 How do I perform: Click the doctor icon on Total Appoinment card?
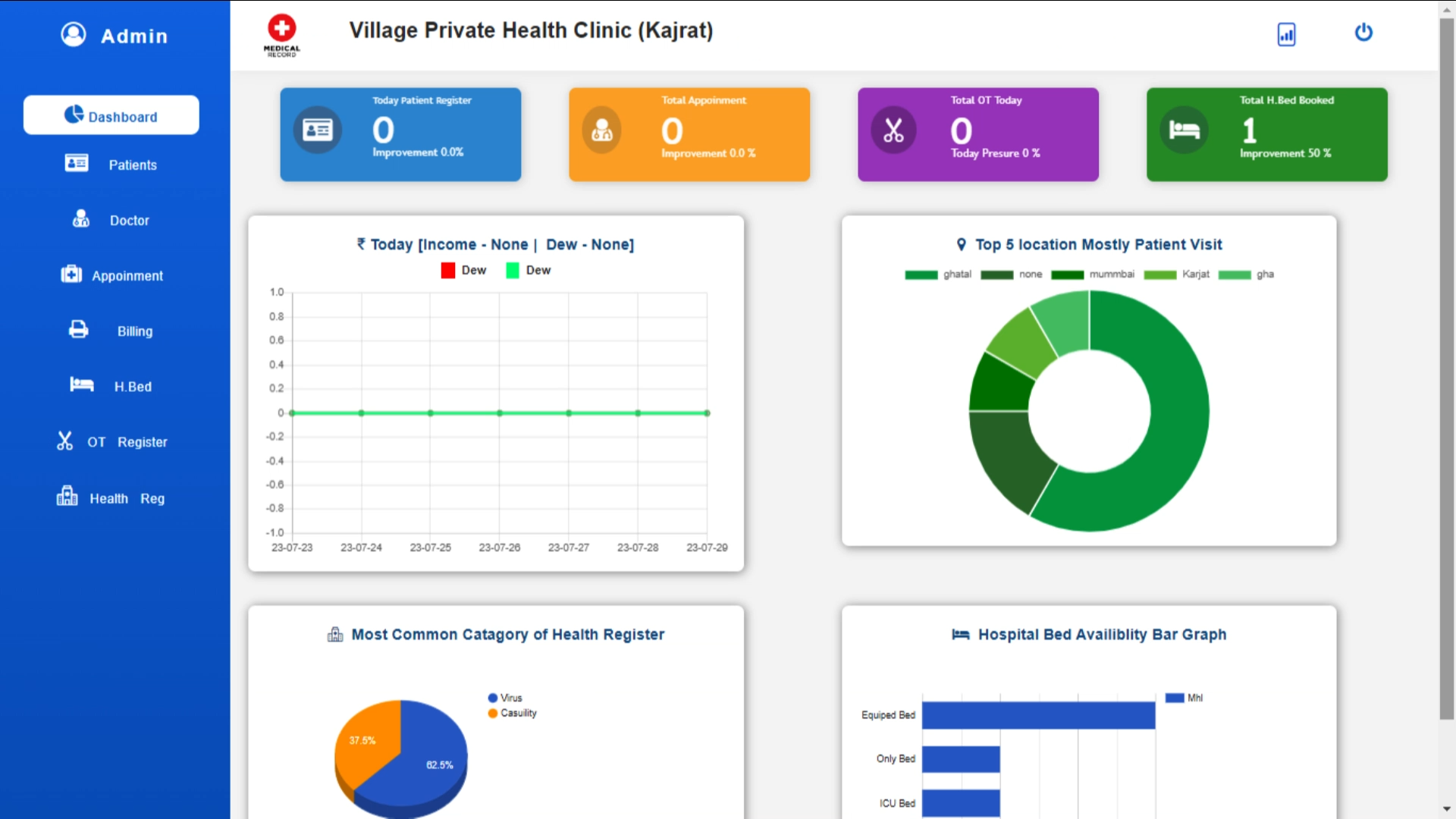[x=602, y=130]
